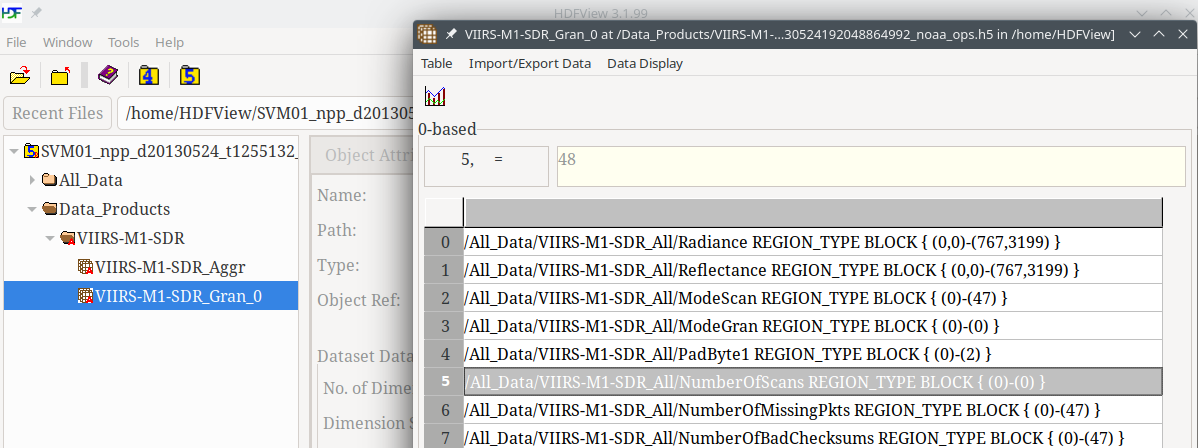Open the File menu
The height and width of the screenshot is (448, 1198).
tap(16, 42)
